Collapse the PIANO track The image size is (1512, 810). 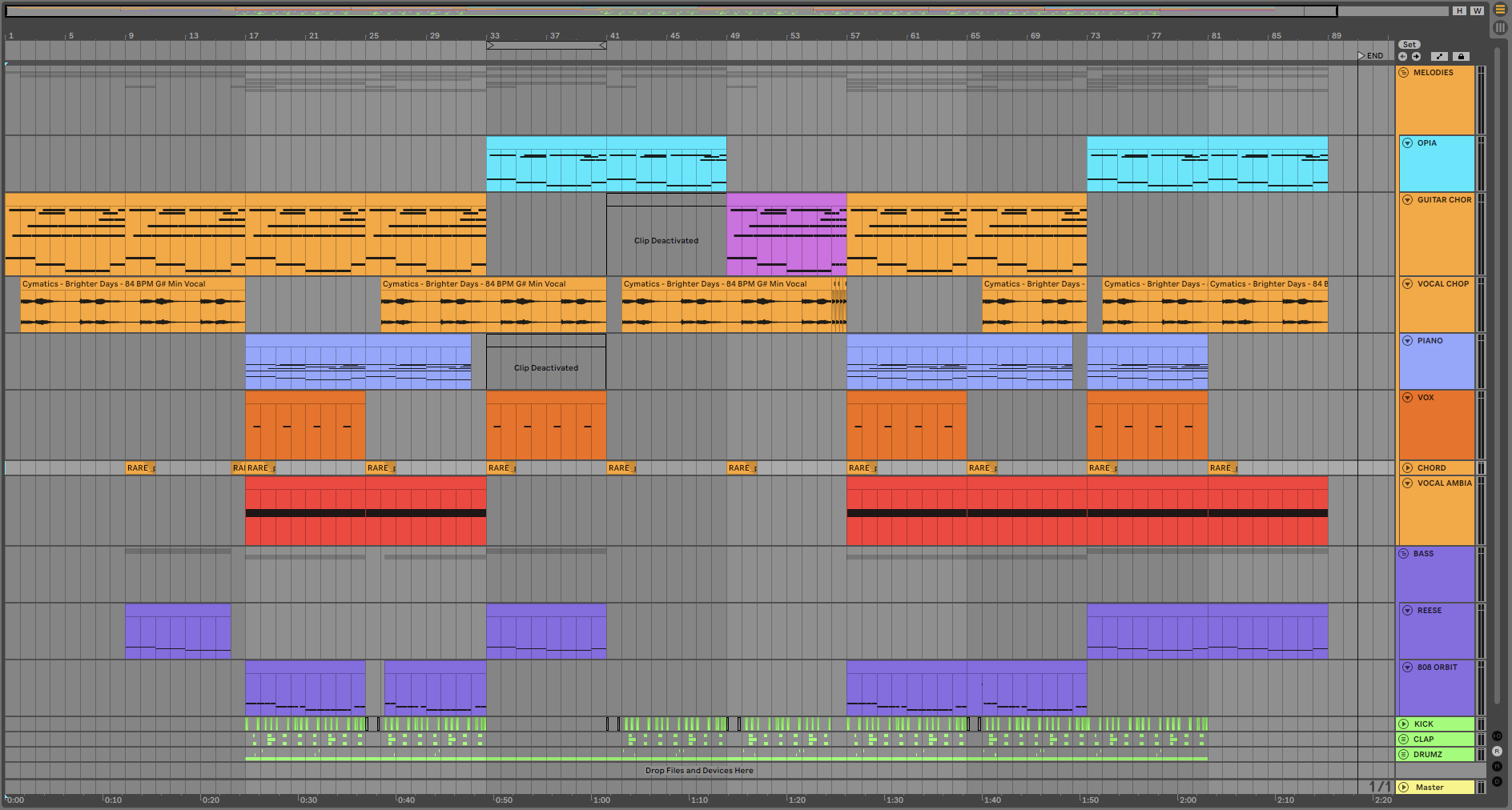click(x=1407, y=341)
